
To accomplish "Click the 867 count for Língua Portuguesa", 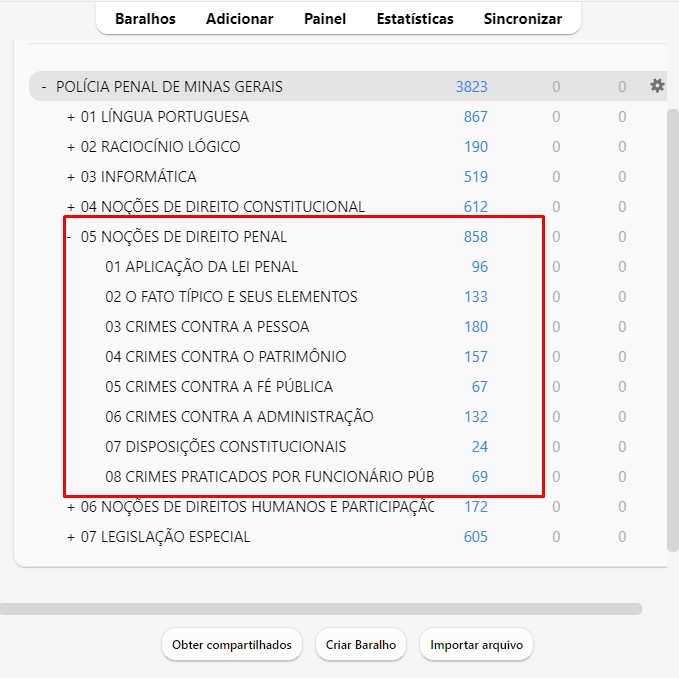I will click(475, 117).
